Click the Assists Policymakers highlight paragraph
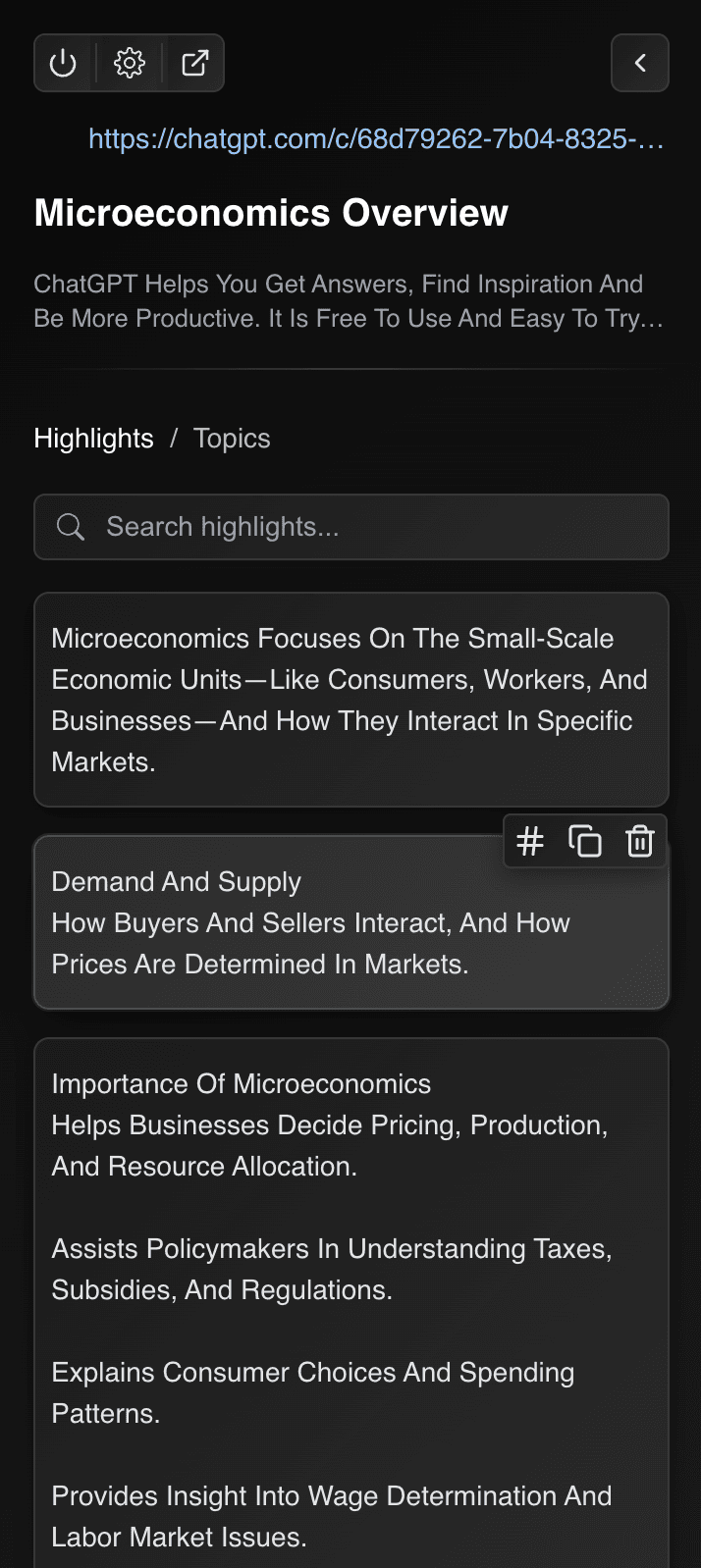701x1568 pixels. (332, 1269)
